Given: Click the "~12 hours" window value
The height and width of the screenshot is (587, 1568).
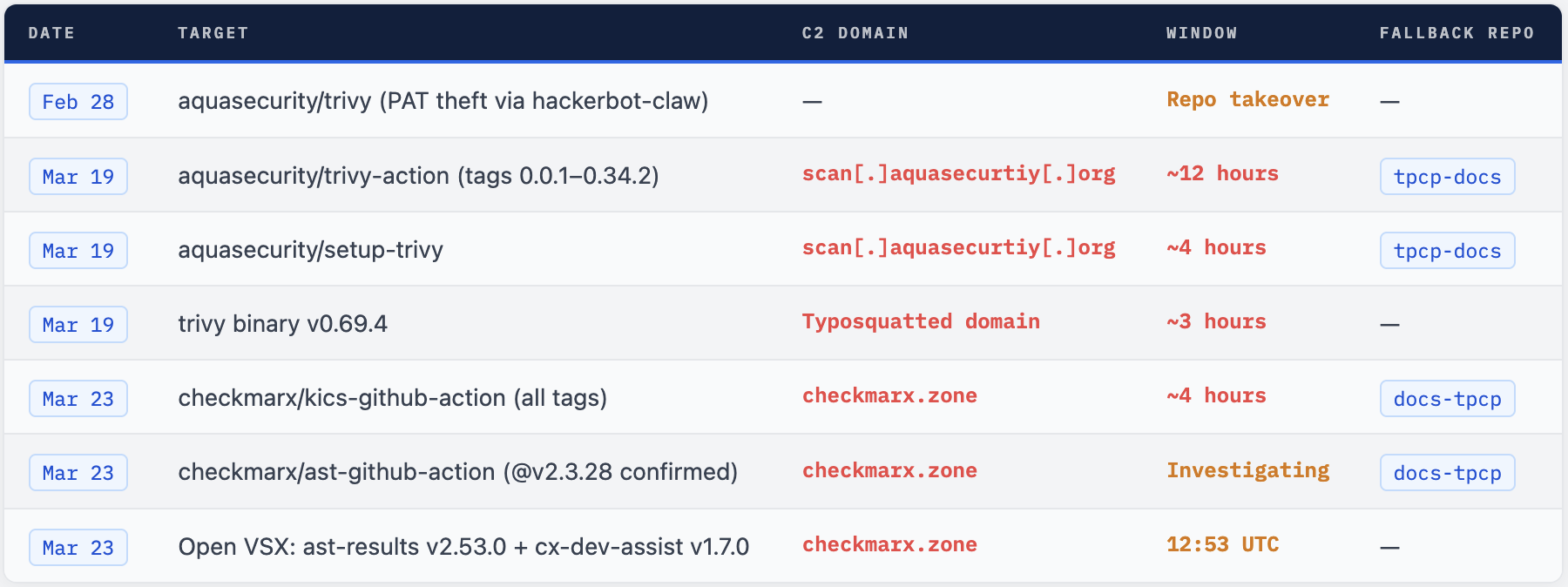Looking at the screenshot, I should click(1222, 173).
